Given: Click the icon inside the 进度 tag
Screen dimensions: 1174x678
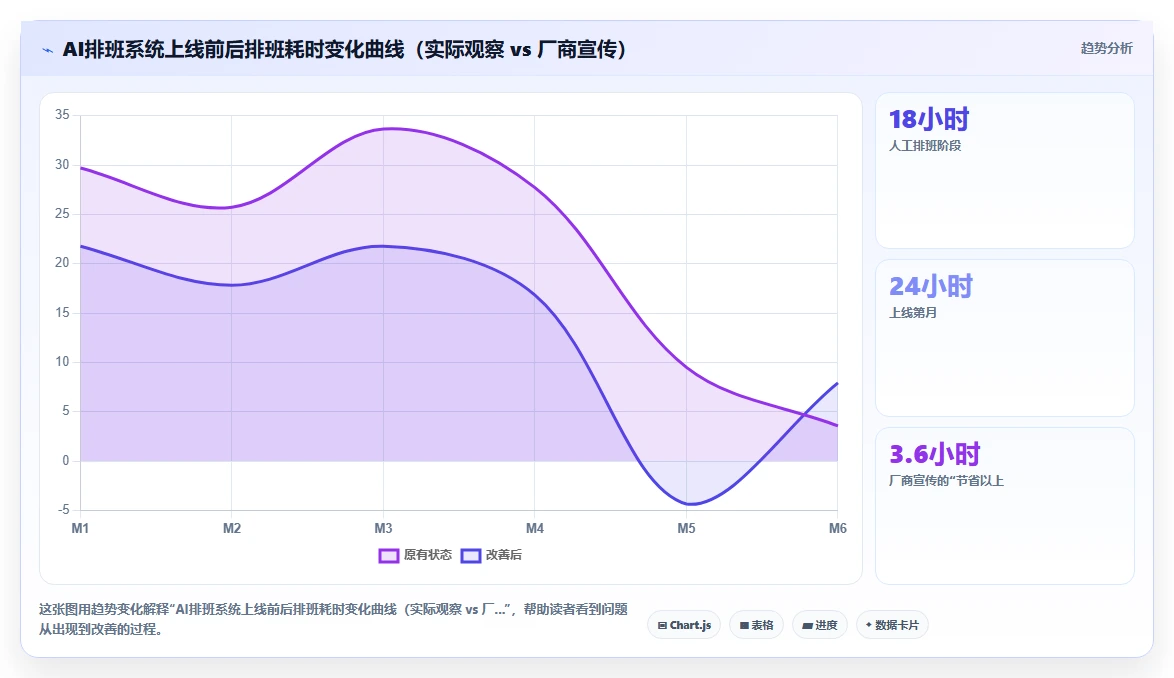Looking at the screenshot, I should coord(808,626).
